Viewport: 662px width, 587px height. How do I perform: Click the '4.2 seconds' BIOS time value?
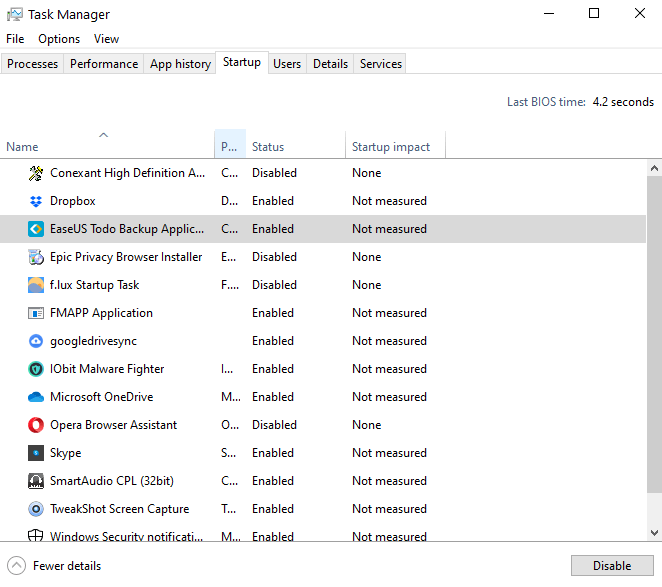pos(623,102)
